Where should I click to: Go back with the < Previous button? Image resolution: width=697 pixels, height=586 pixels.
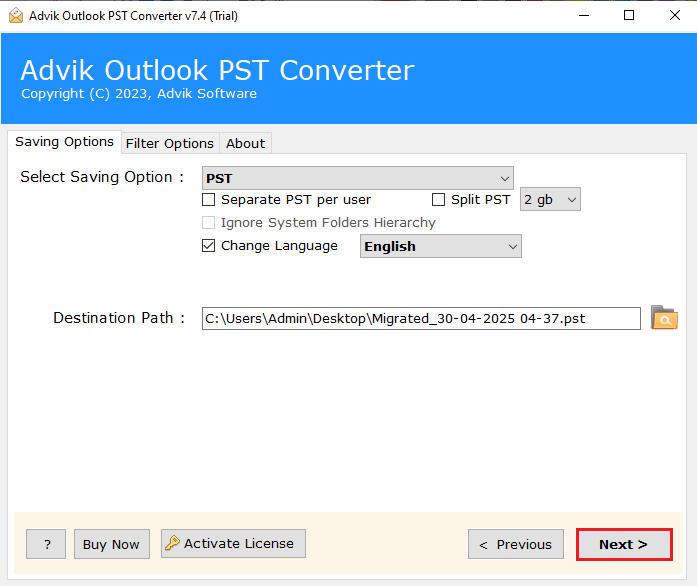(x=516, y=544)
